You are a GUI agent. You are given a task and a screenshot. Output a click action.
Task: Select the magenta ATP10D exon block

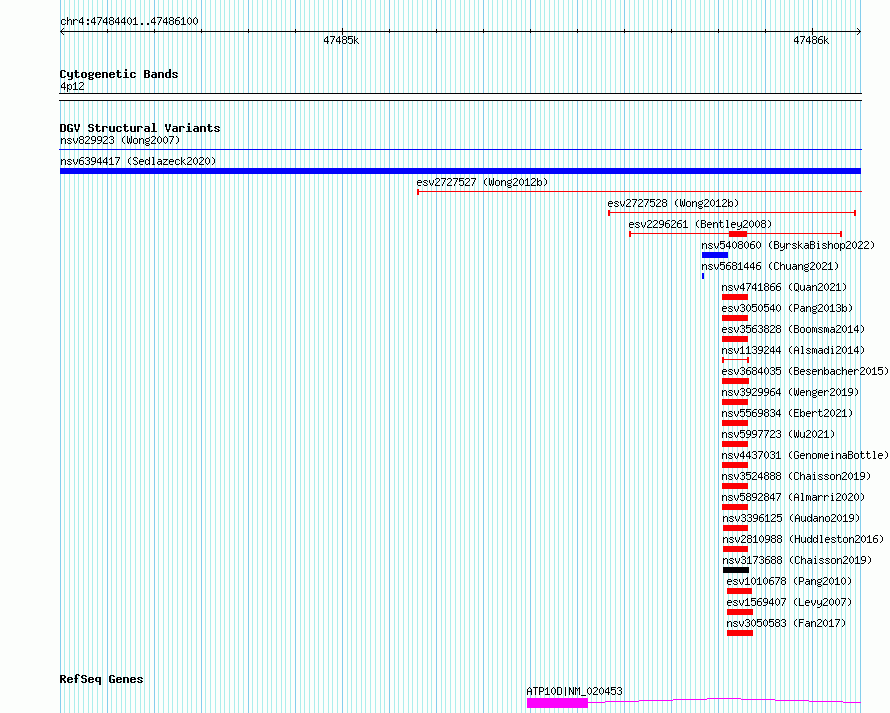[x=557, y=703]
